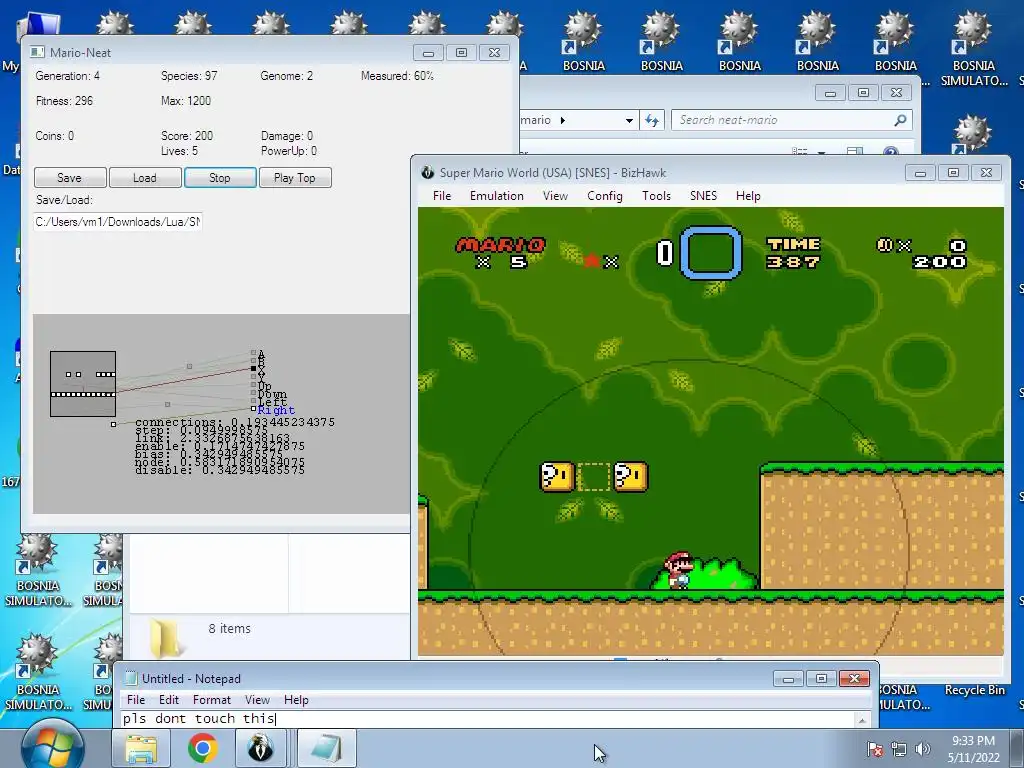Change view icon in Explorer toolbar
Screen dimensions: 1024x768
(799, 152)
